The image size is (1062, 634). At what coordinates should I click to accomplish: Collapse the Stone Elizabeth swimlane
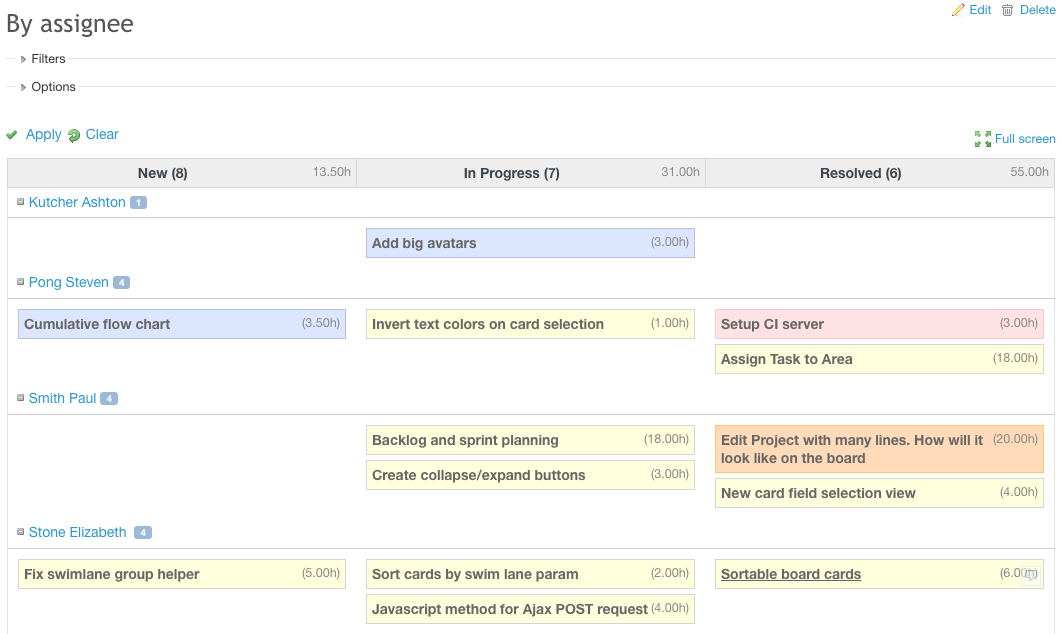(x=19, y=532)
